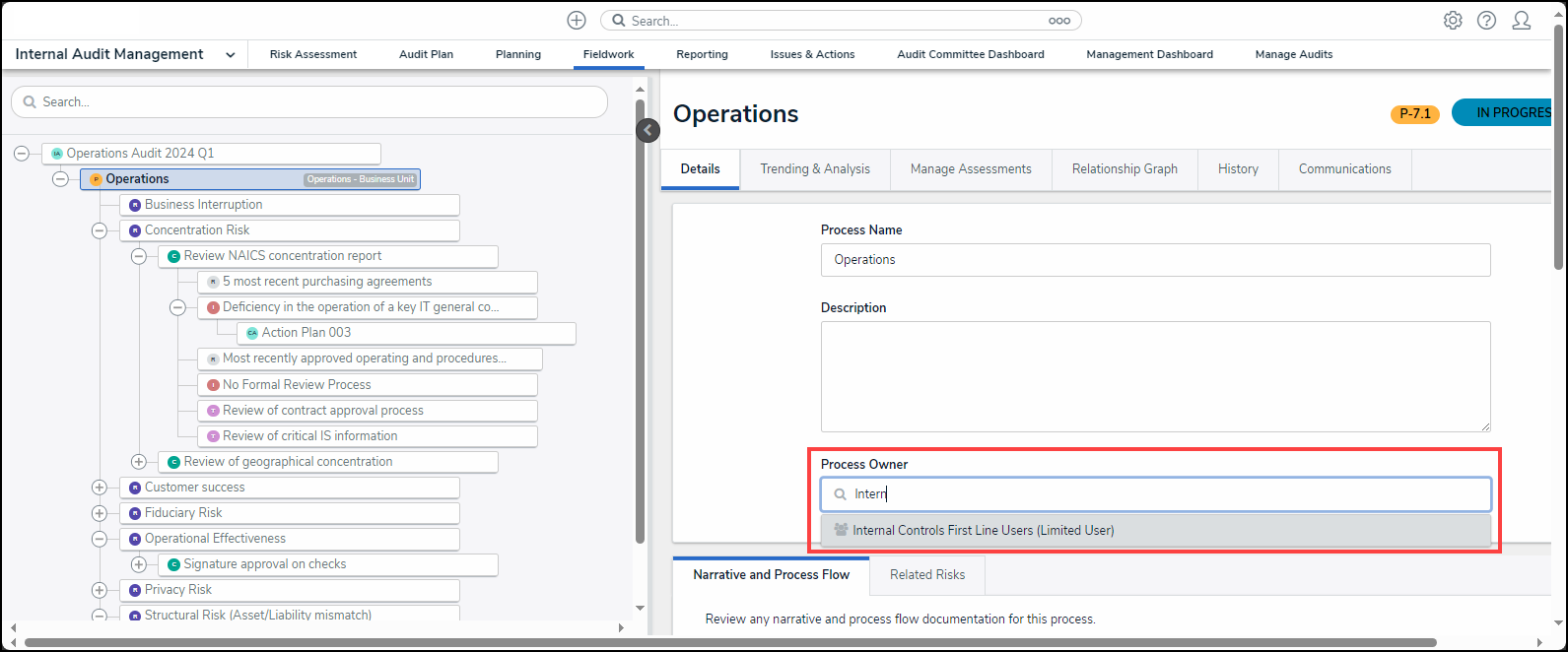
Task: Open the help question mark icon
Action: [x=1486, y=21]
